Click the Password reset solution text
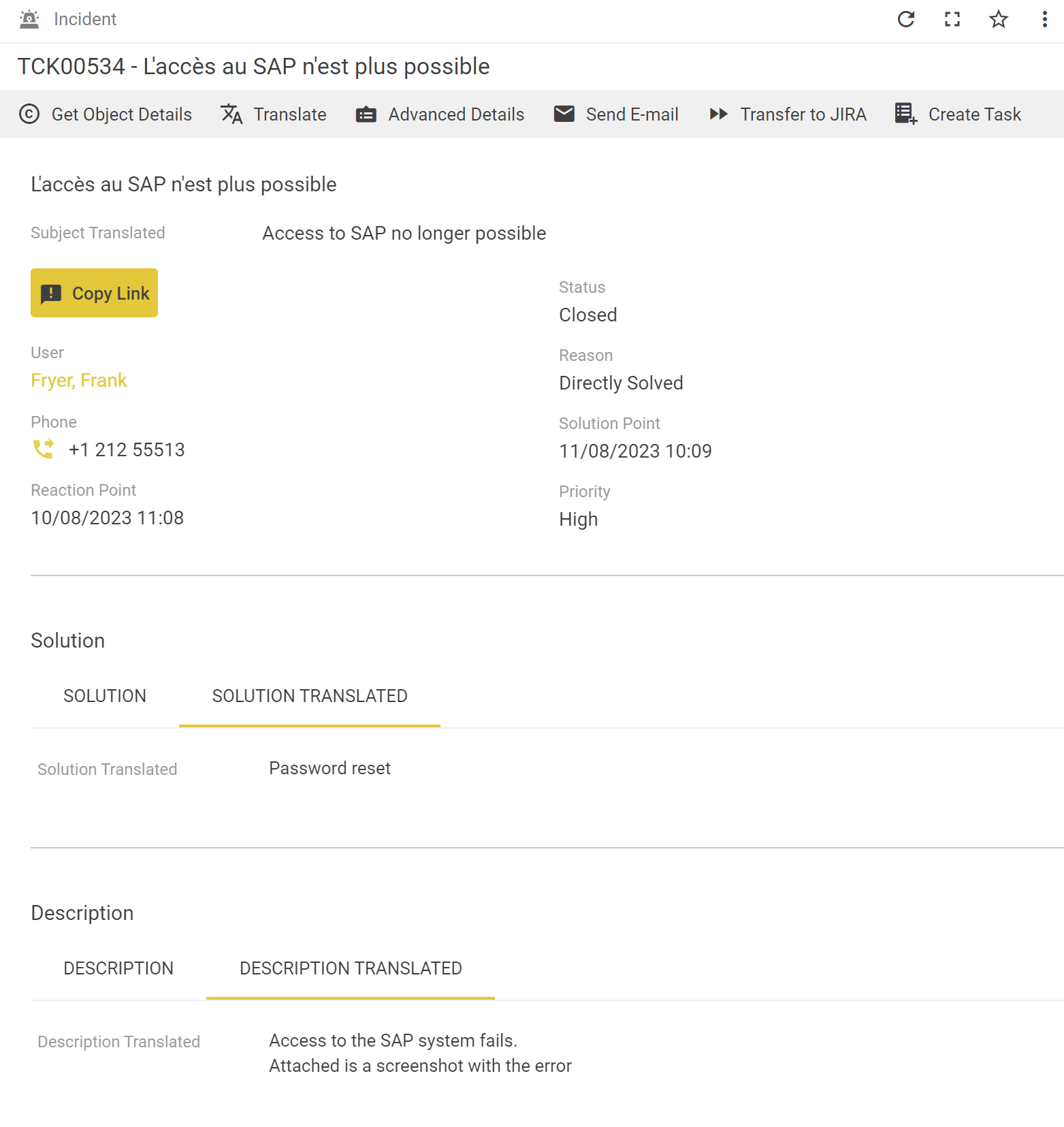 329,768
